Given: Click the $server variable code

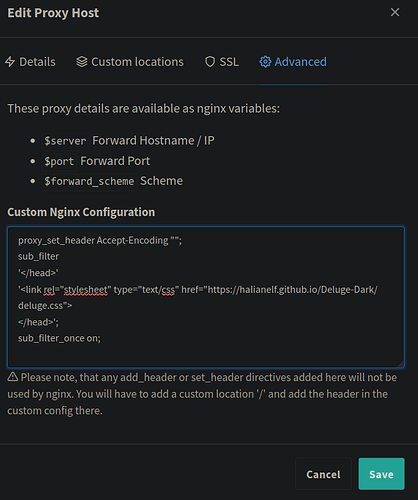Looking at the screenshot, I should [x=65, y=141].
